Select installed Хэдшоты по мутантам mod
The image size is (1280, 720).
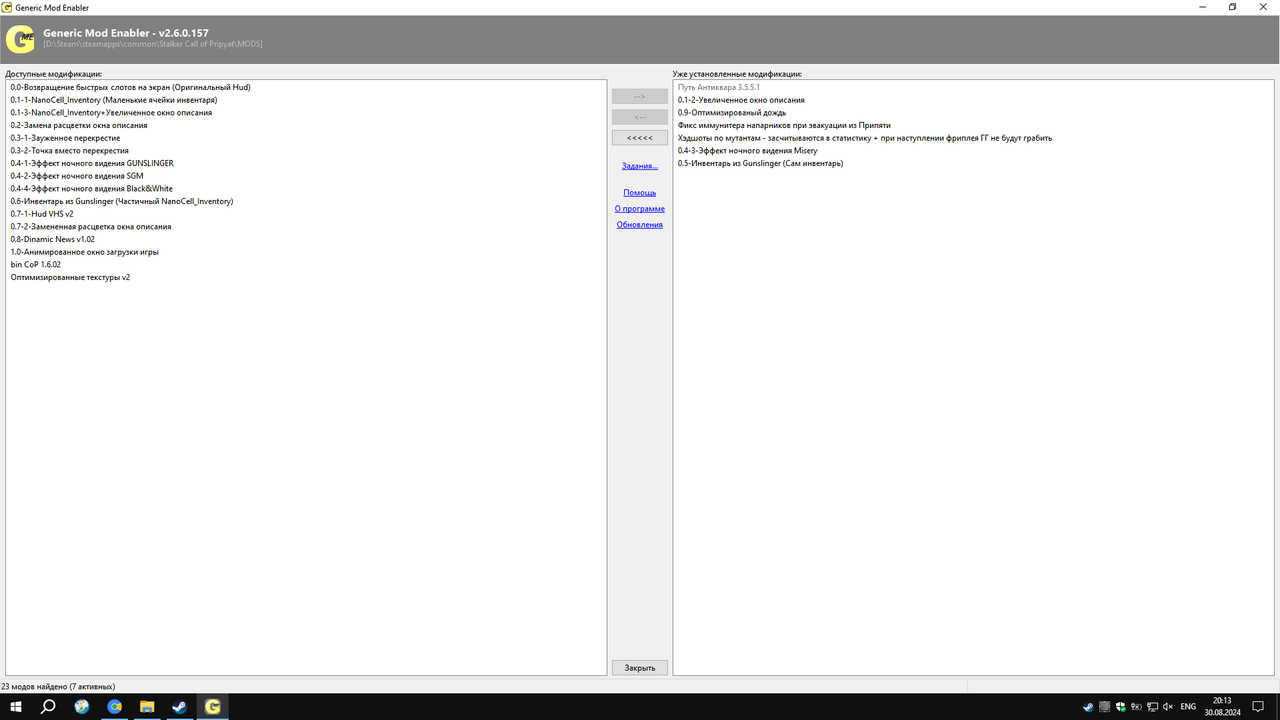click(865, 138)
